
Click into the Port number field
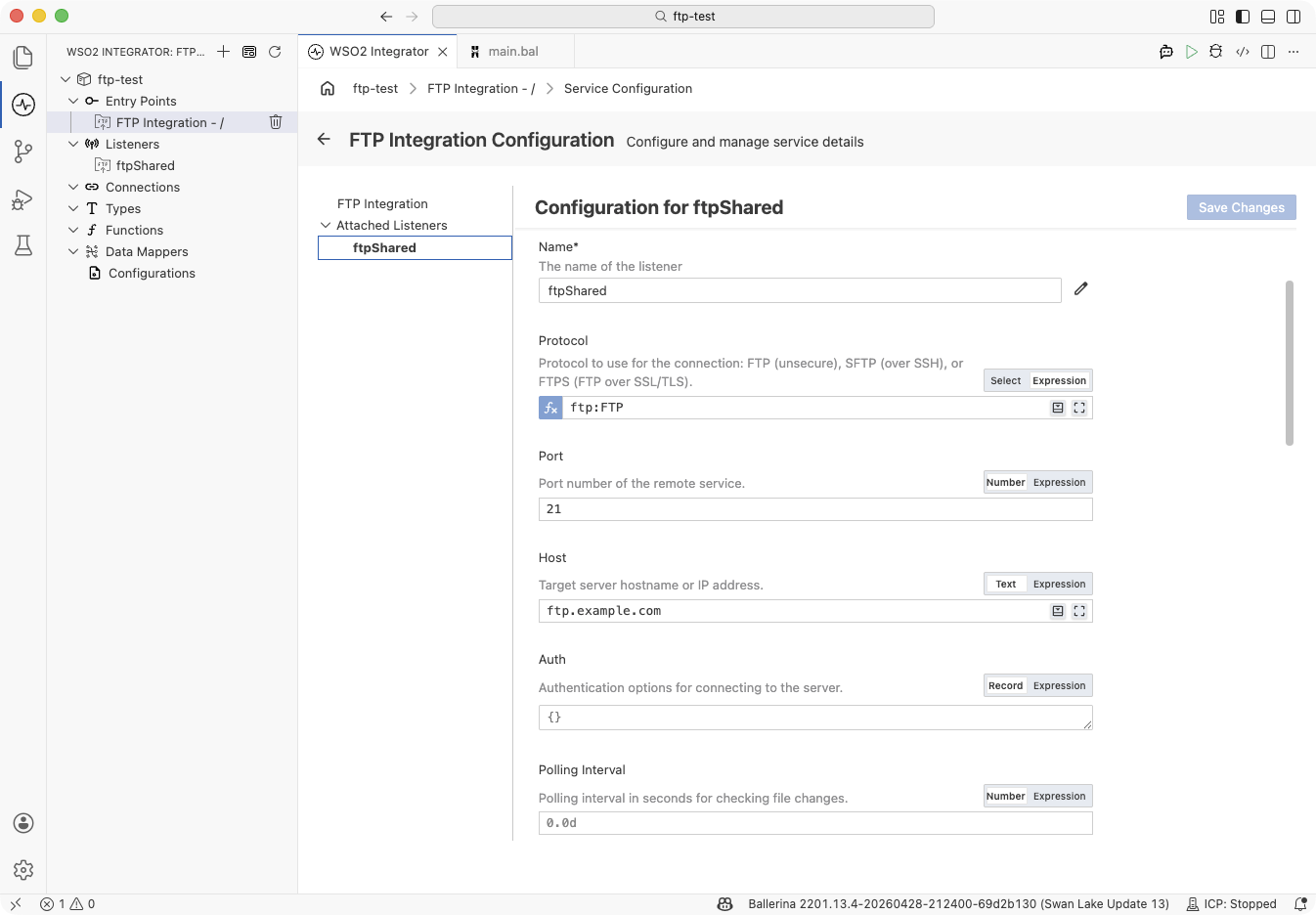point(815,509)
